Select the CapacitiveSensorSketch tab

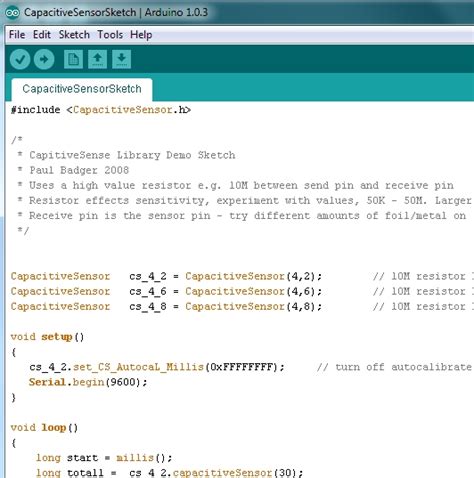[82, 89]
